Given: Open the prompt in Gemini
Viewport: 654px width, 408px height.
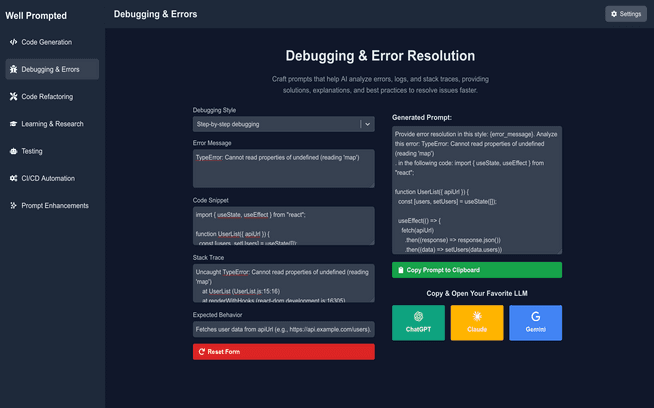Looking at the screenshot, I should (536, 322).
